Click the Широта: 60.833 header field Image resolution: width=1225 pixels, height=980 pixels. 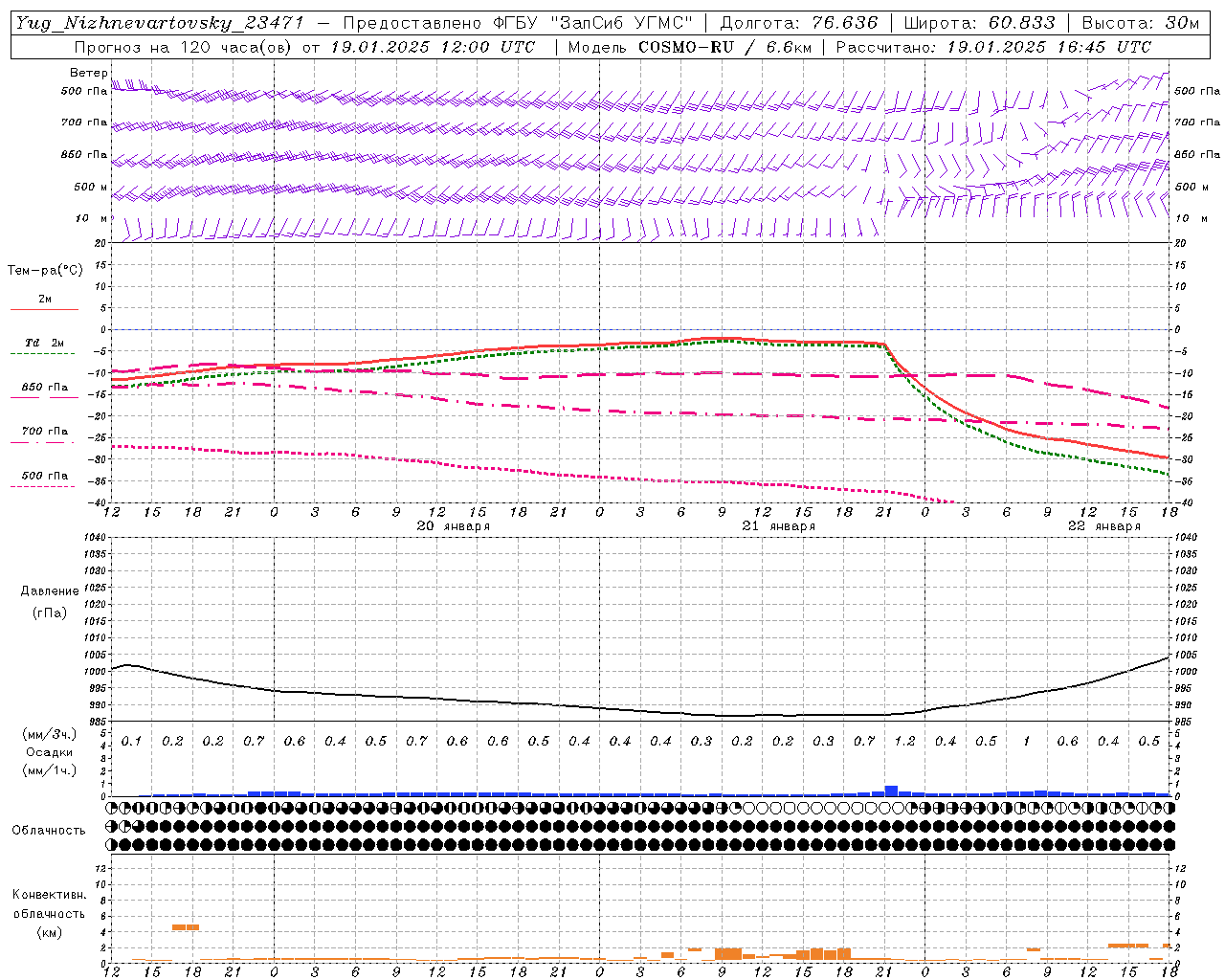[x=980, y=23]
